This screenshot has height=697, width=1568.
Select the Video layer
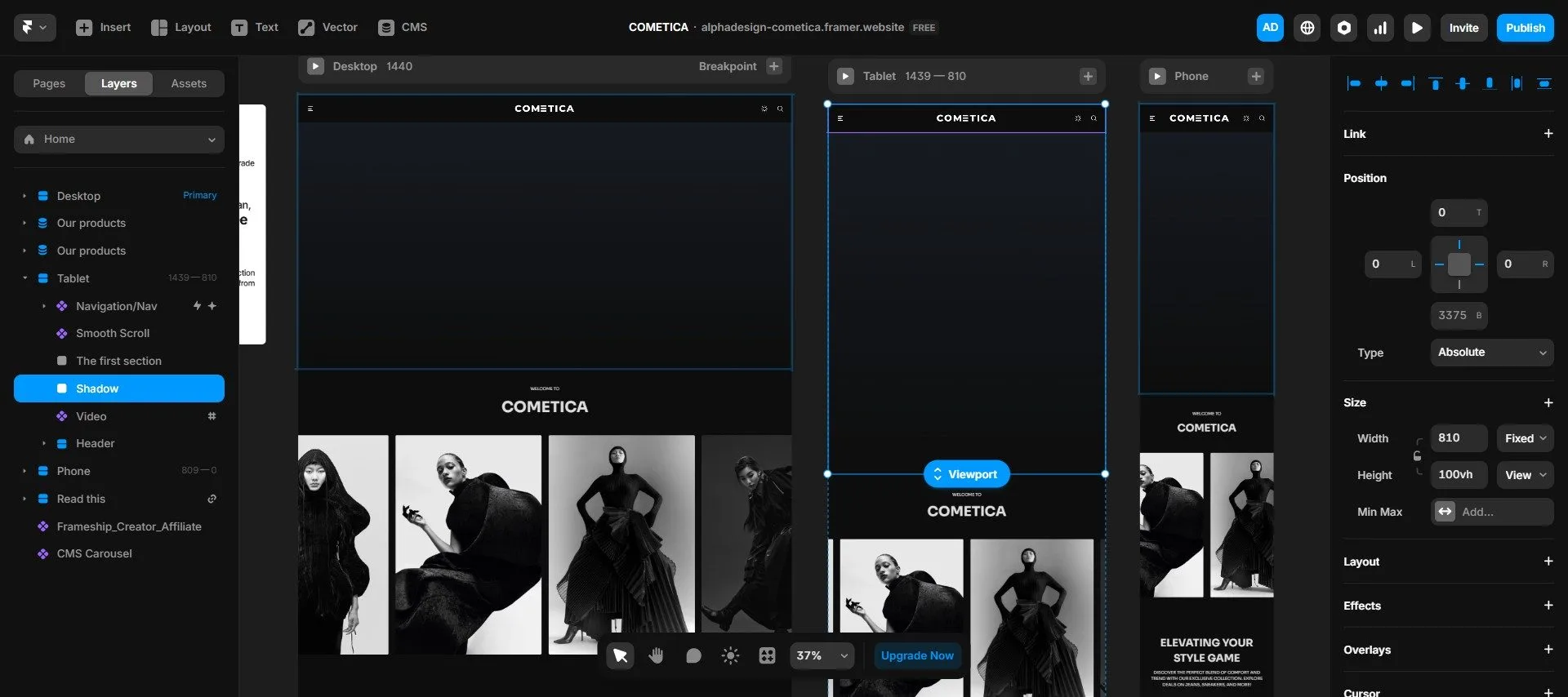(119, 416)
